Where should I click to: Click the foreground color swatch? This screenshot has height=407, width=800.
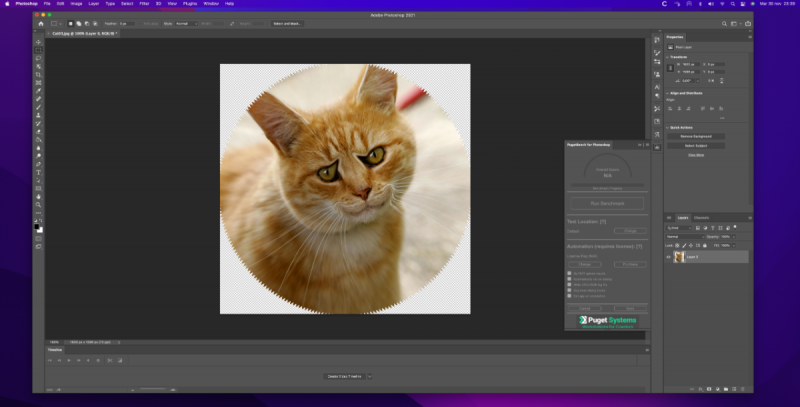coord(37,225)
